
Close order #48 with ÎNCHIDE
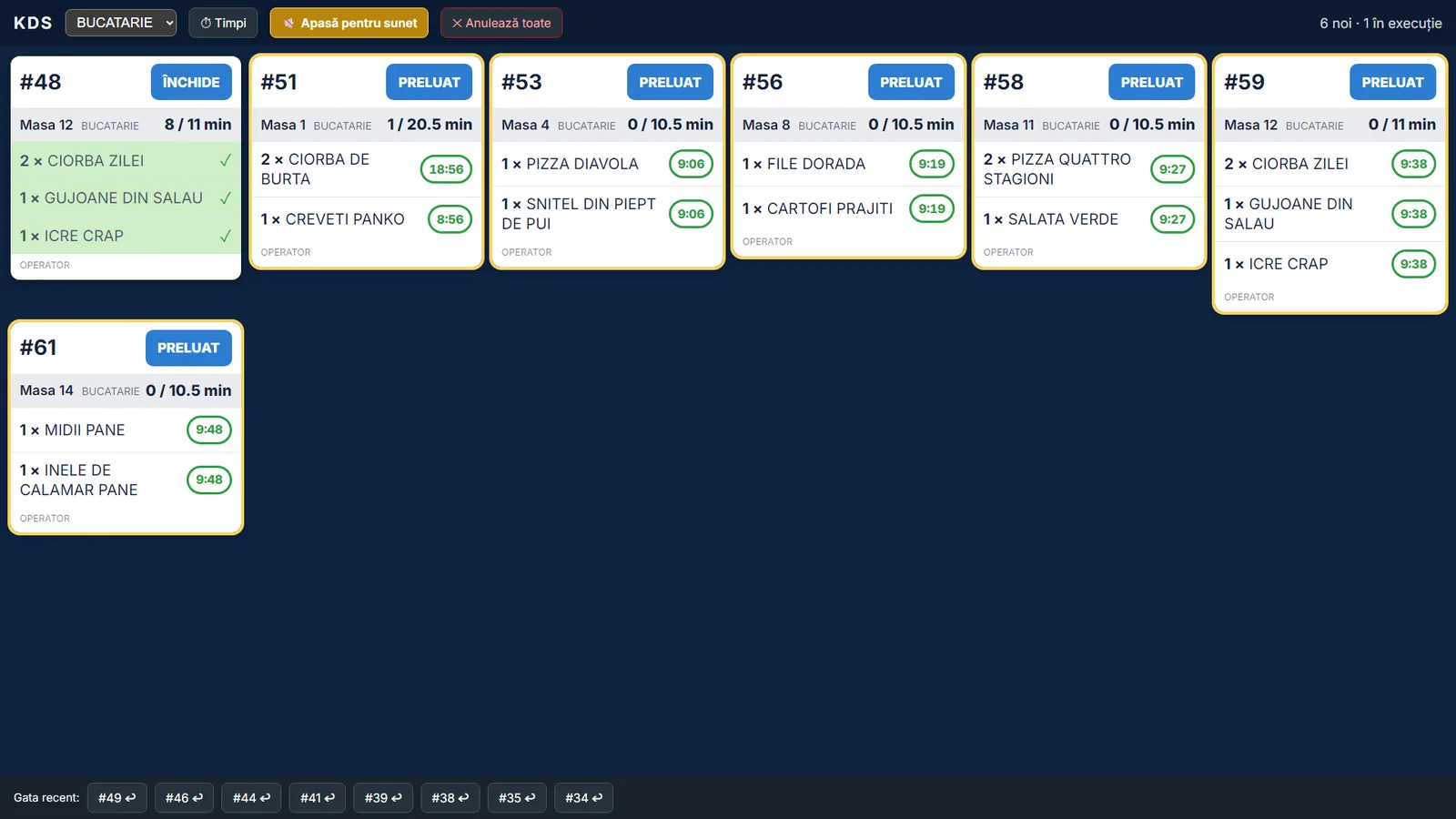[x=191, y=82]
